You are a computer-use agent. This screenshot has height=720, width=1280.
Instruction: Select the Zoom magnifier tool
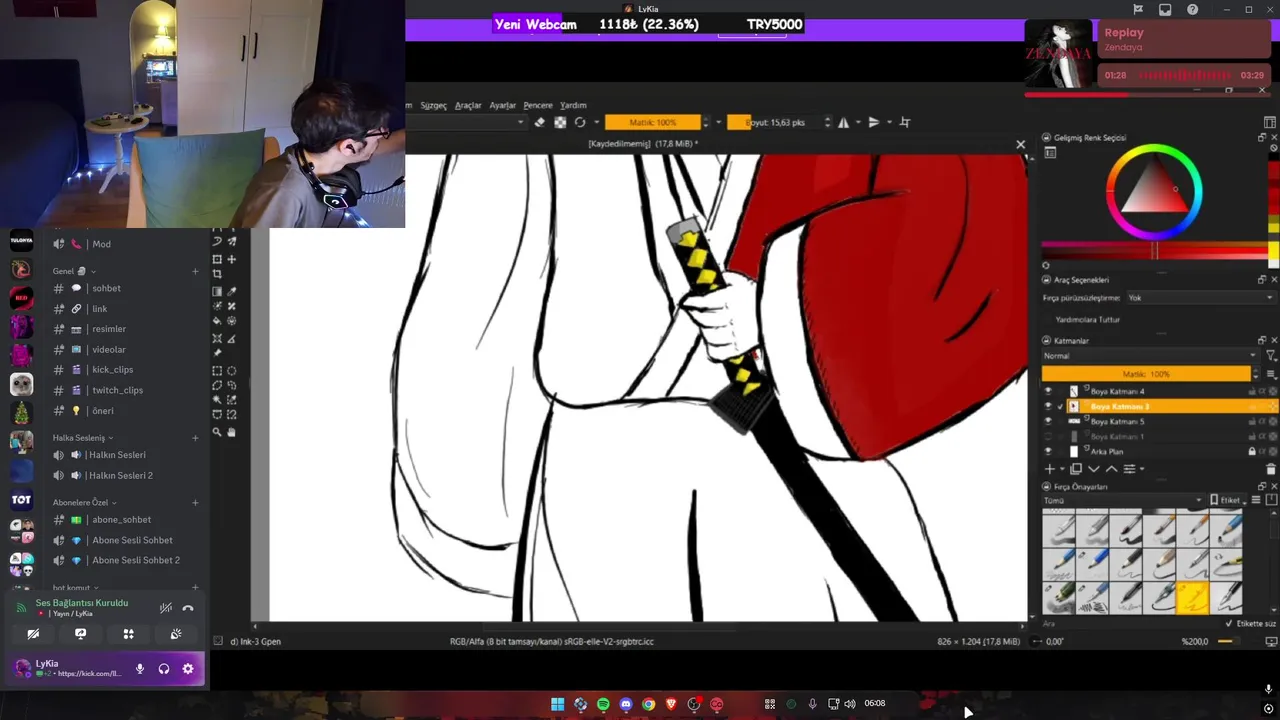(217, 432)
